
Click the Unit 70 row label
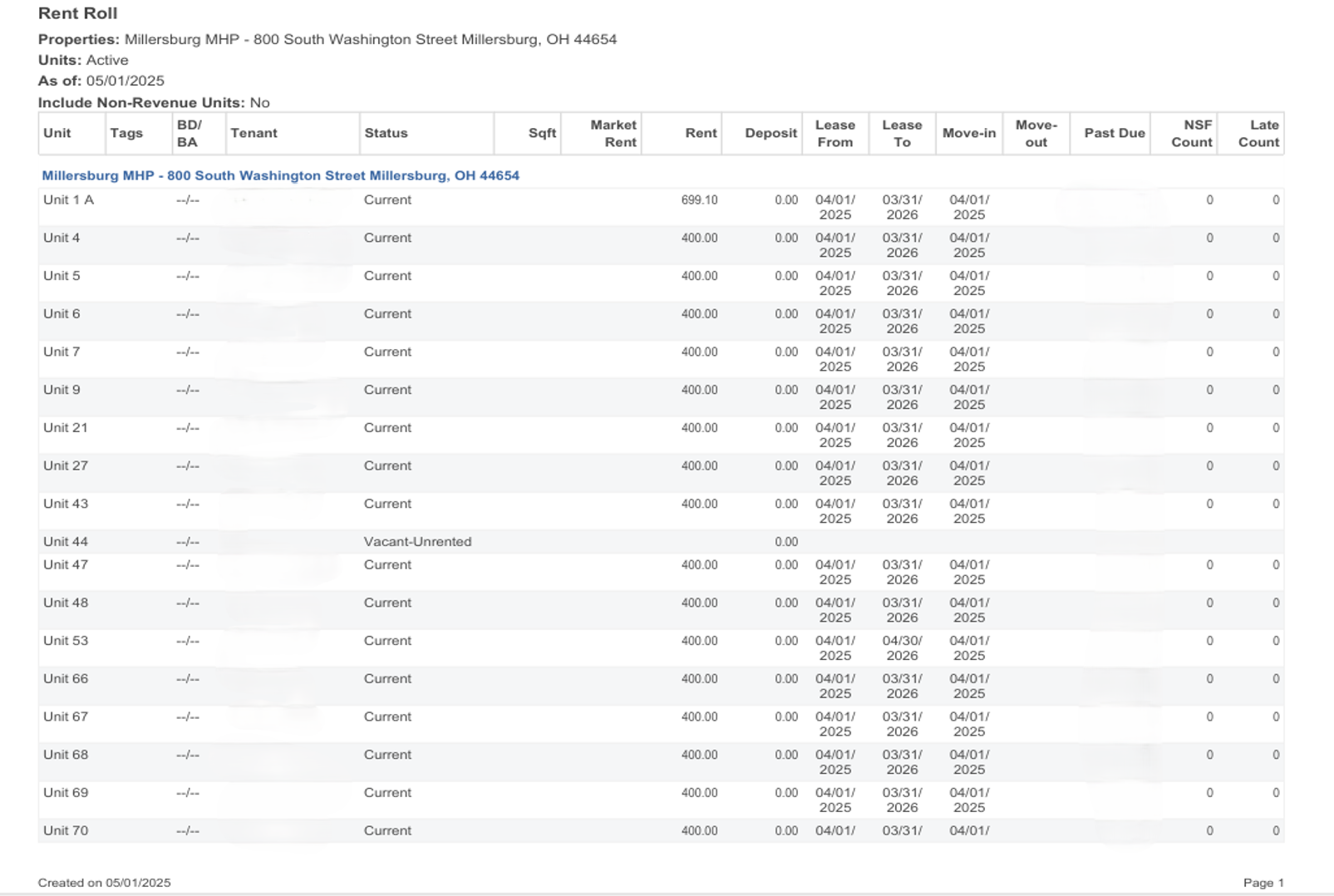[66, 830]
